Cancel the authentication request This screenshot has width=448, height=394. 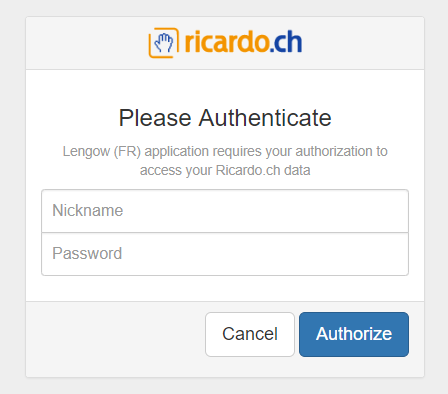tap(250, 334)
